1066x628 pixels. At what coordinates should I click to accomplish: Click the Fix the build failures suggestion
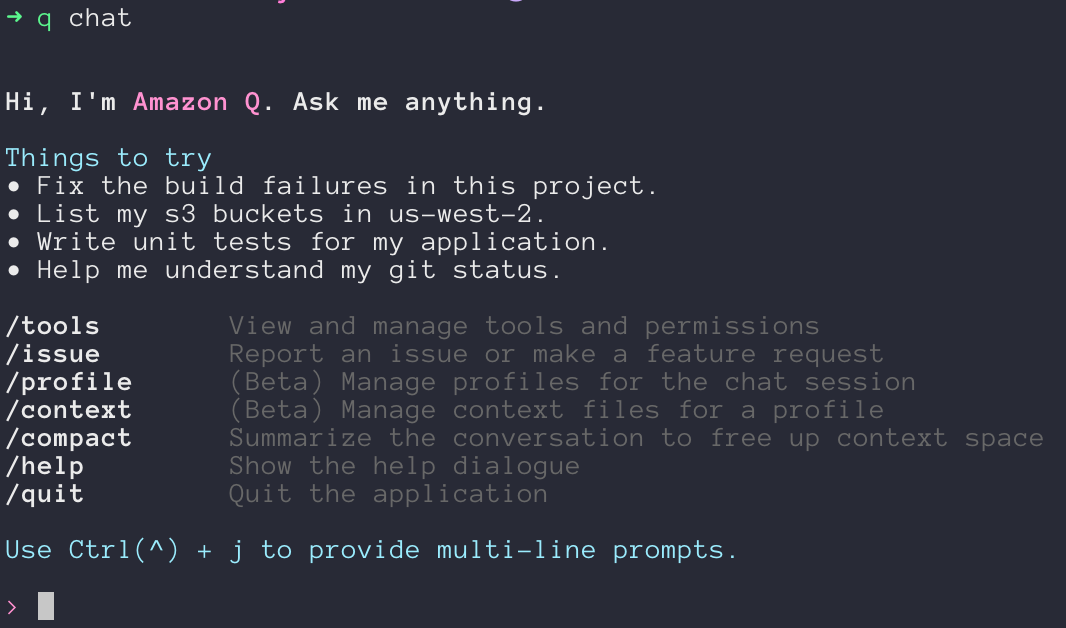(347, 186)
